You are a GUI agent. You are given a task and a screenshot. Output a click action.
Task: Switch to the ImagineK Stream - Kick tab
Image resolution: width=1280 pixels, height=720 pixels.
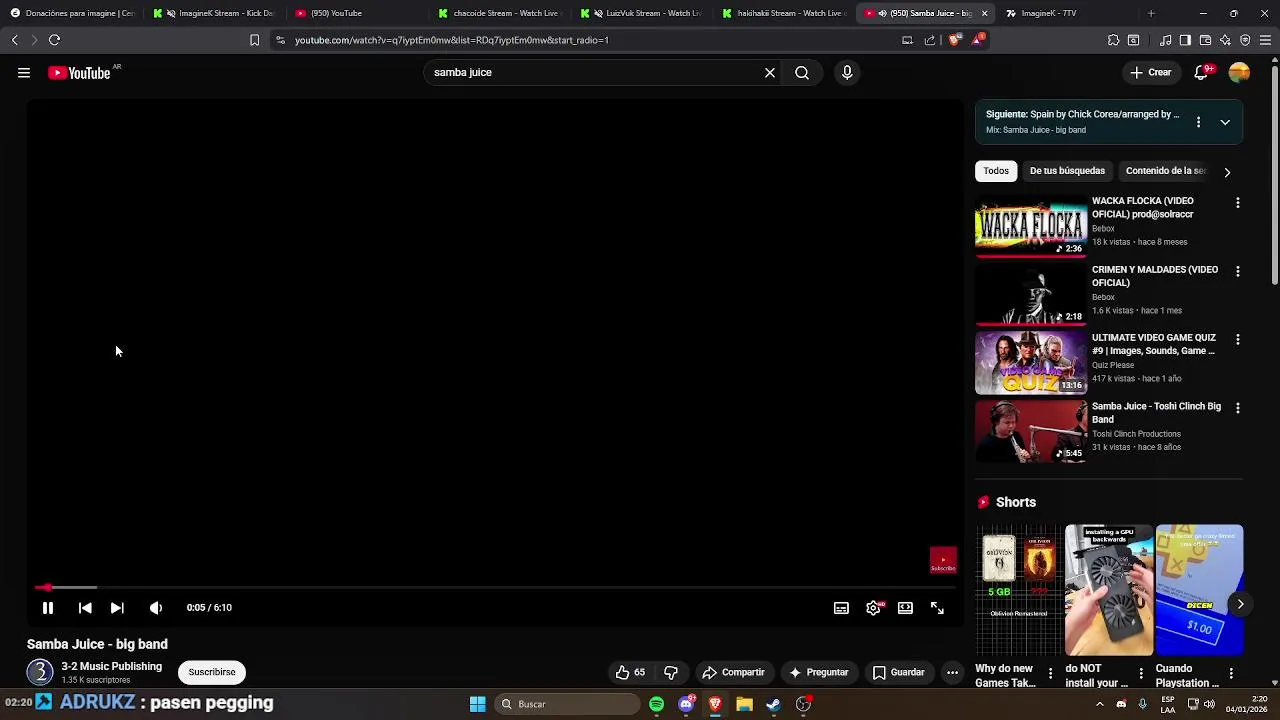[x=214, y=13]
